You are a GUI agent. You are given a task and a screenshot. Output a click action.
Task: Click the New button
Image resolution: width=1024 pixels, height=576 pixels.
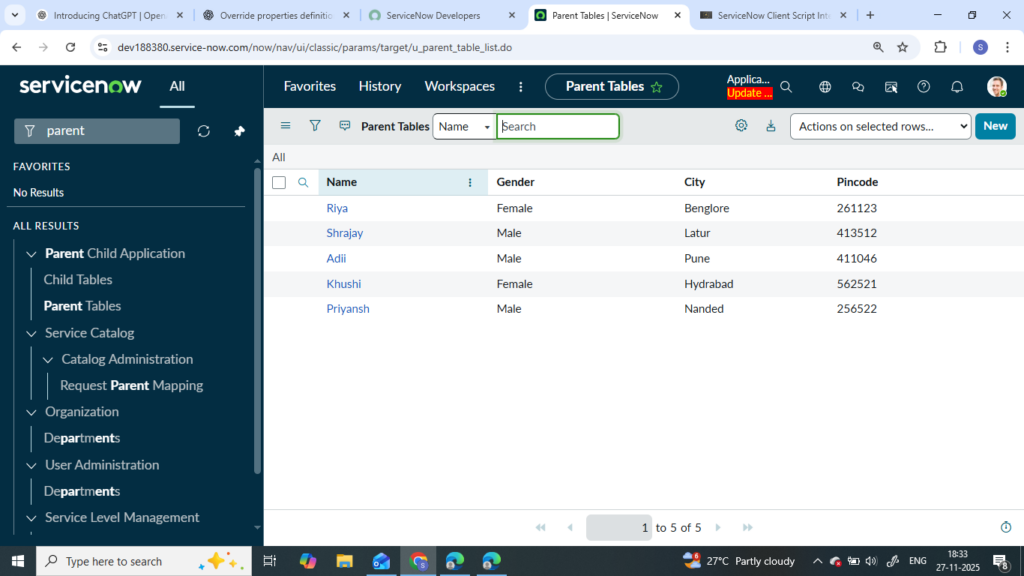[x=994, y=126]
